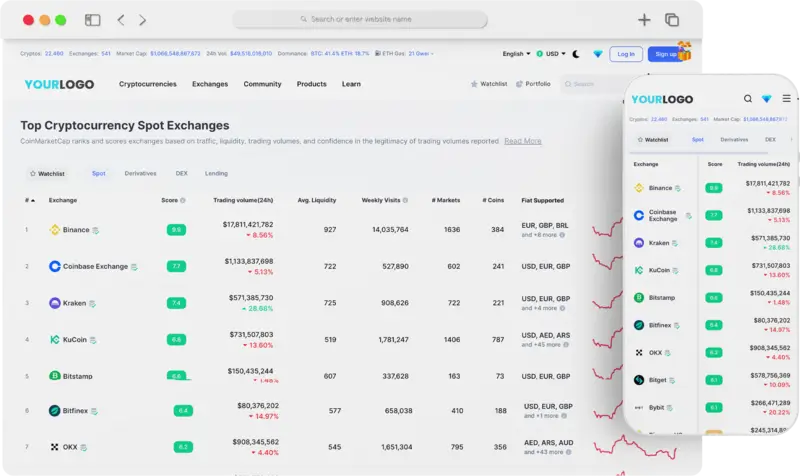Open the English language dropdown
800x476 pixels.
click(x=516, y=54)
